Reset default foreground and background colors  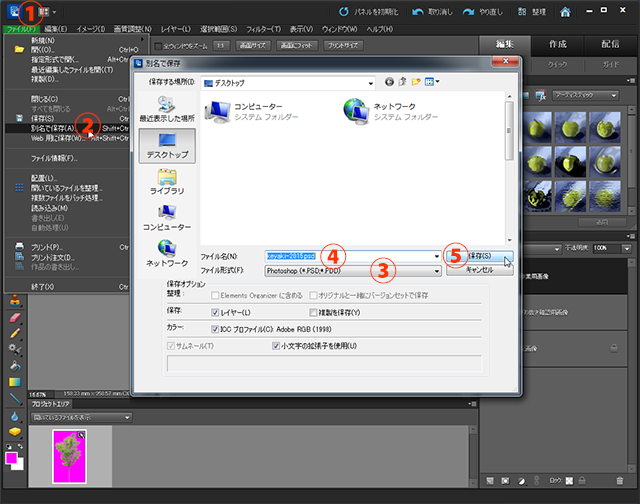click(9, 446)
